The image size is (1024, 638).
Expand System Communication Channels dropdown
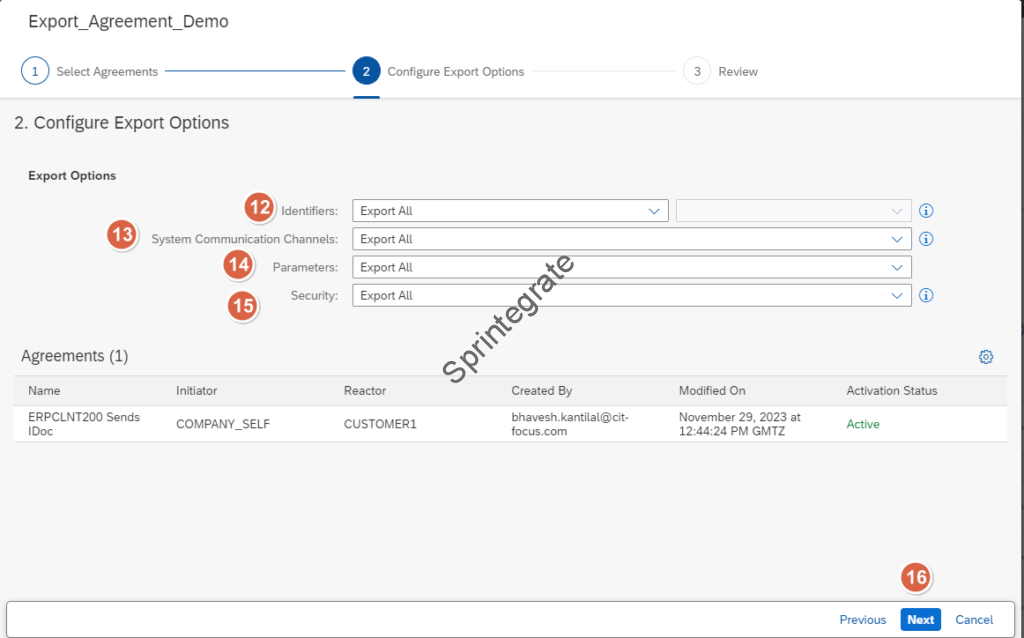[x=631, y=239]
